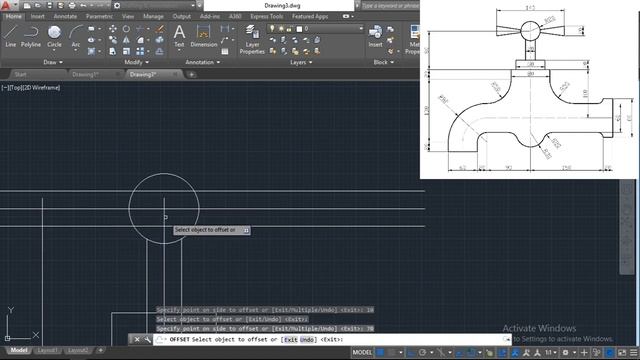Expand the Layers panel

click(x=301, y=62)
